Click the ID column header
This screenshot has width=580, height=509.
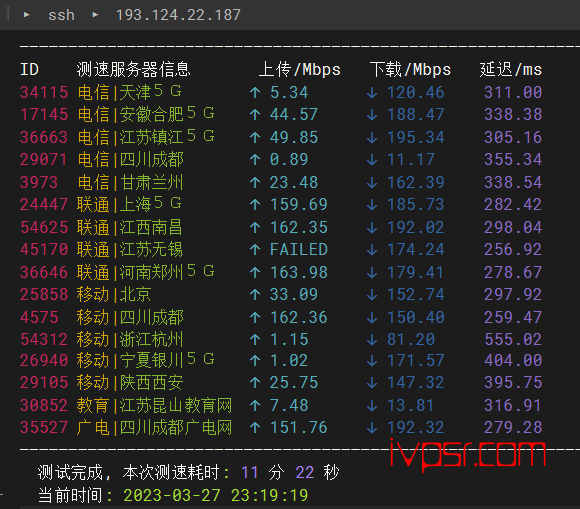pos(29,70)
